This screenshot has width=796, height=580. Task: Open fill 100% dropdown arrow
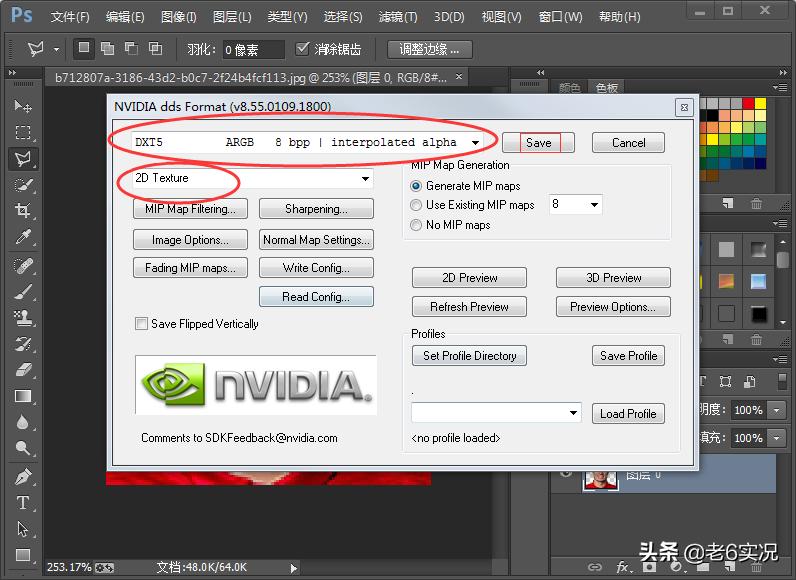pos(777,437)
